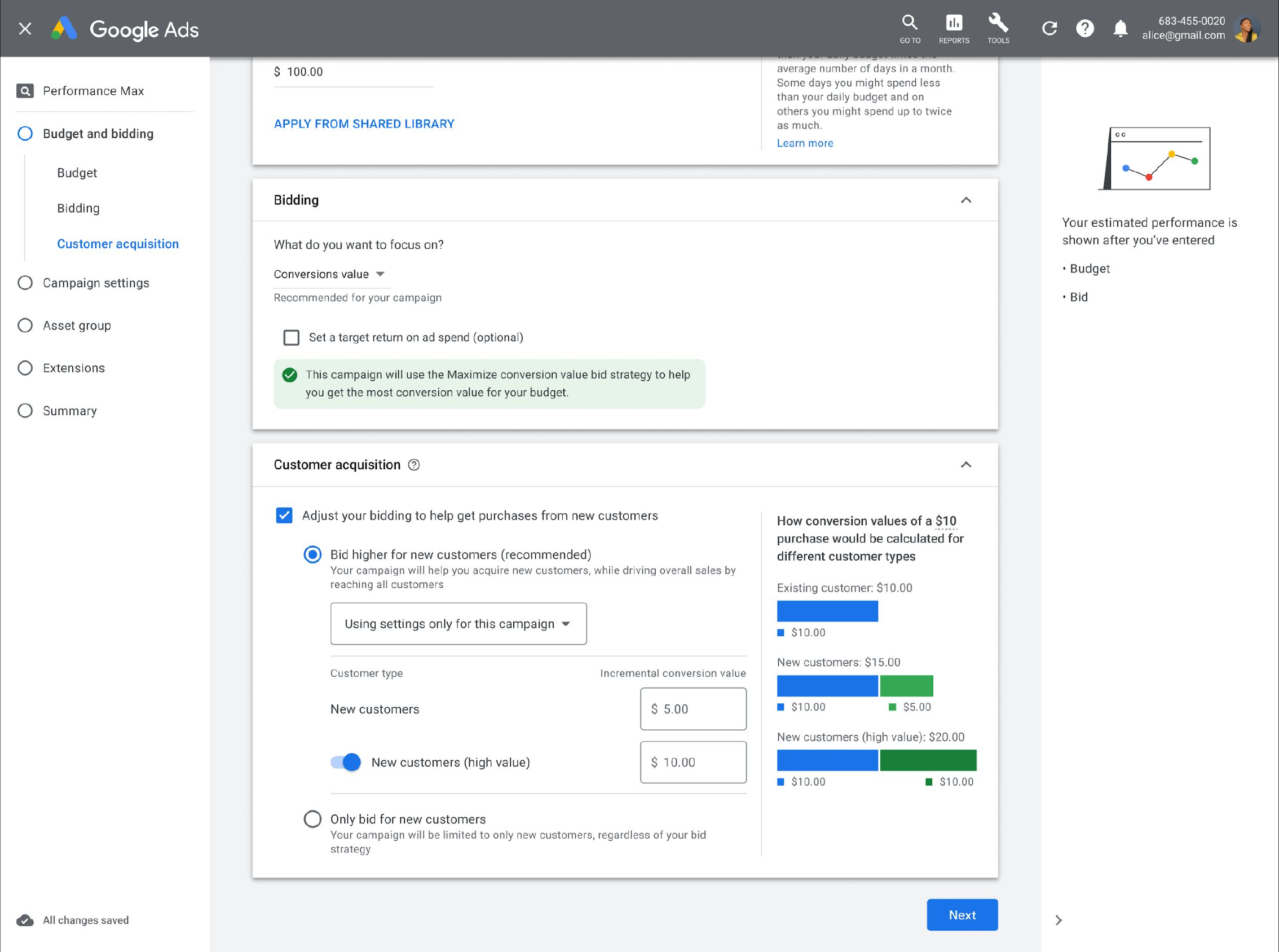Image resolution: width=1279 pixels, height=952 pixels.
Task: Open the Reports icon
Action: [x=954, y=28]
